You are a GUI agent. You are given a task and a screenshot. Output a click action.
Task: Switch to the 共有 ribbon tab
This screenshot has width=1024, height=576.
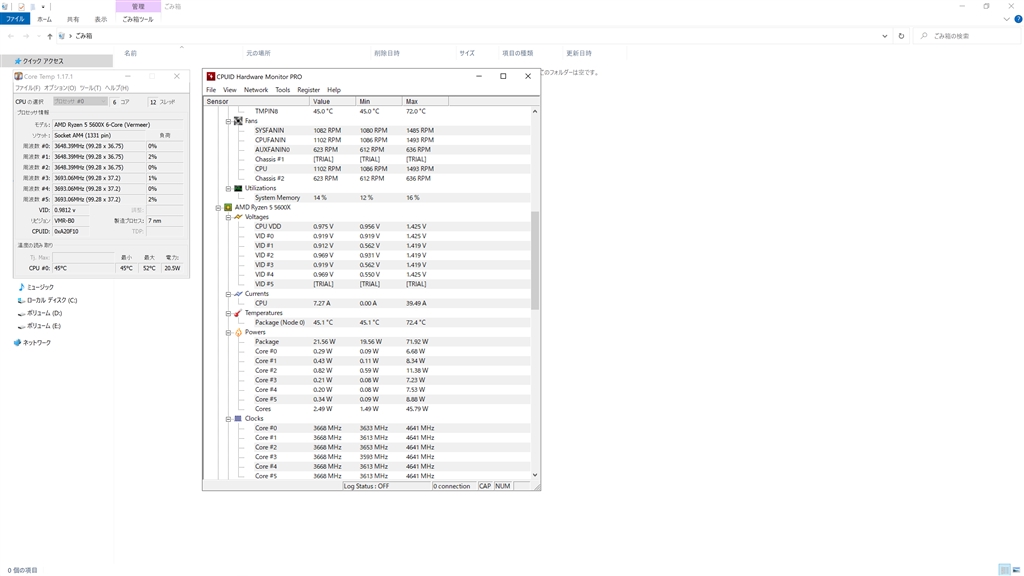[73, 20]
